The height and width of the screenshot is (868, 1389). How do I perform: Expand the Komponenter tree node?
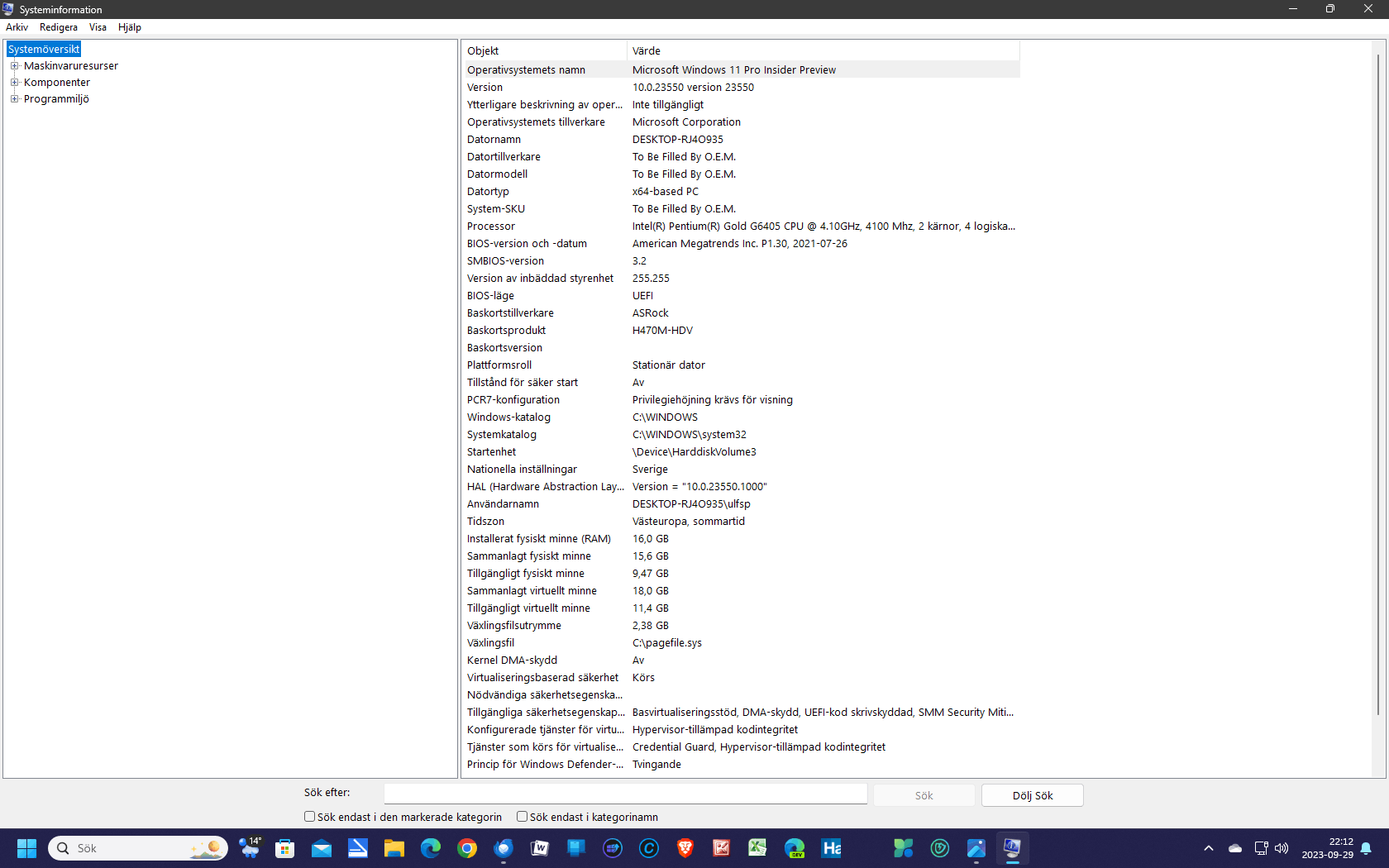pyautogui.click(x=14, y=83)
